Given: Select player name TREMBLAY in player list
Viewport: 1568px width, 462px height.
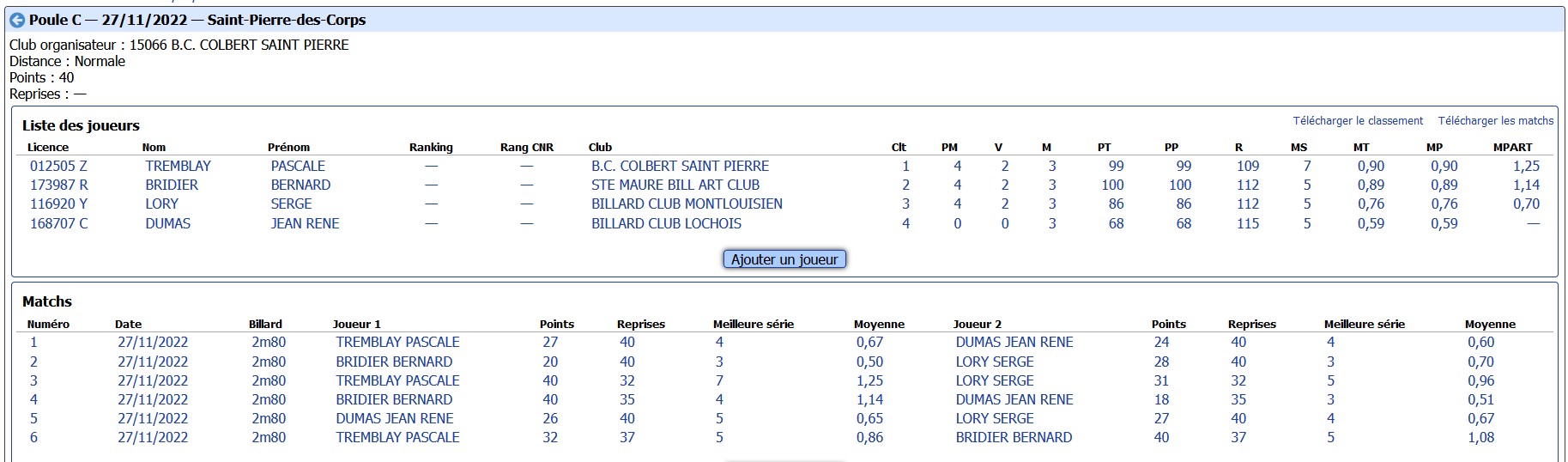Looking at the screenshot, I should coord(178,166).
